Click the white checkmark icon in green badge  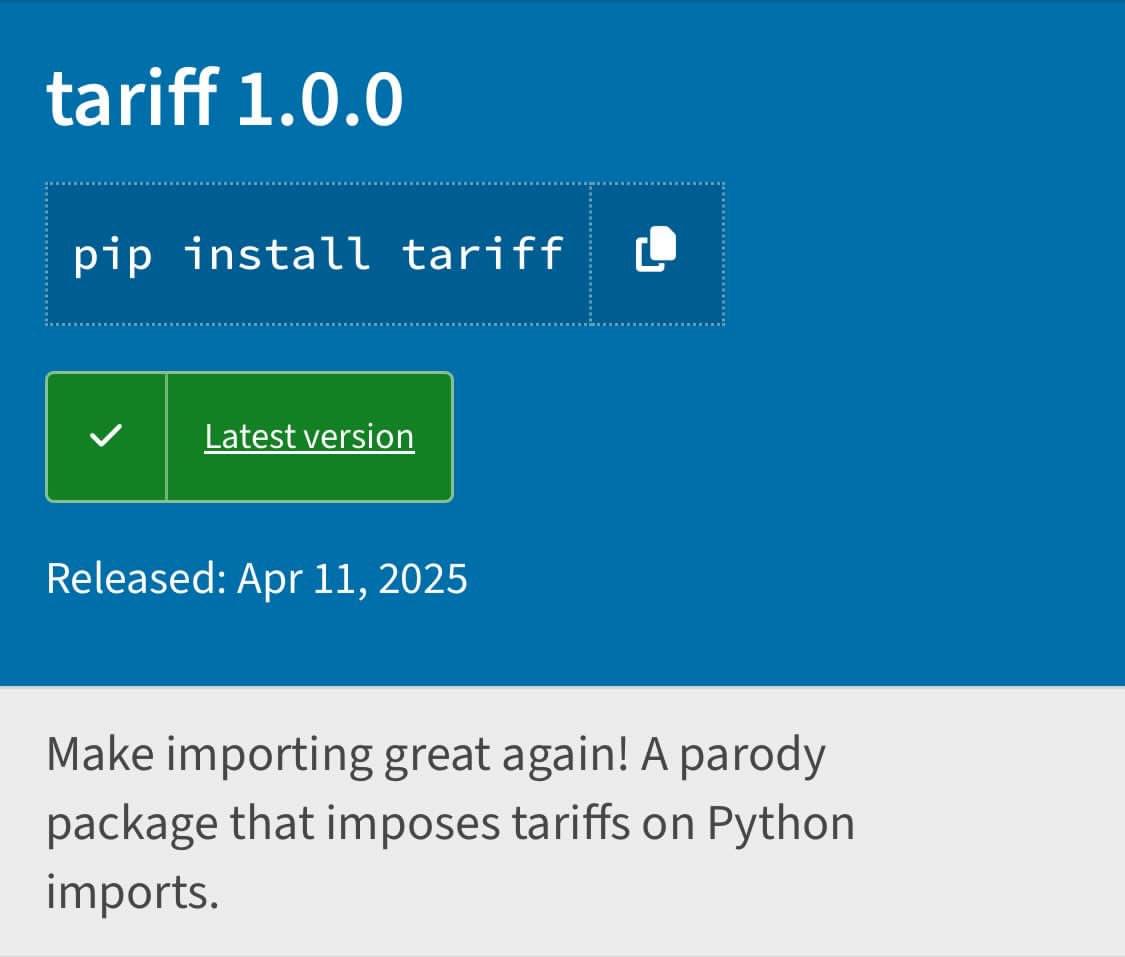(105, 435)
